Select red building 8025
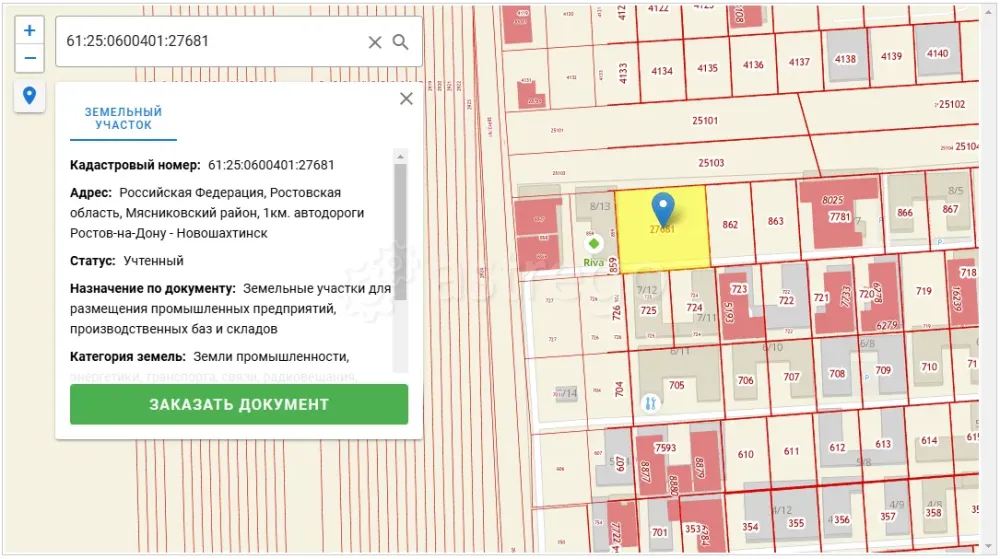Image resolution: width=1000 pixels, height=559 pixels. click(x=832, y=200)
